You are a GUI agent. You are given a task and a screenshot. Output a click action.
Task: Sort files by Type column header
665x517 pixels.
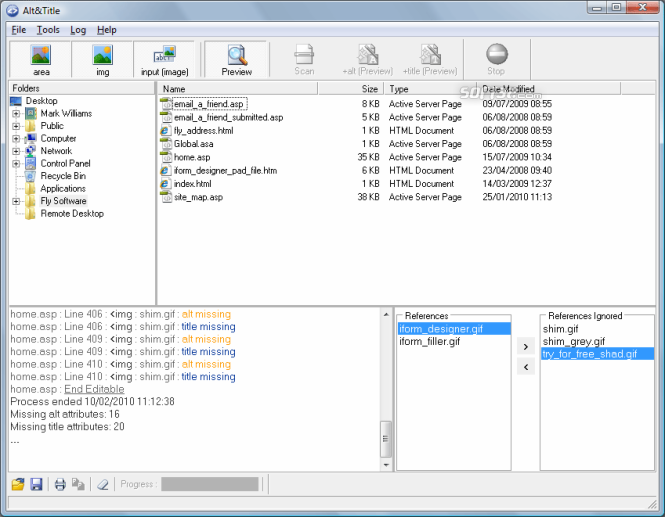tap(430, 89)
